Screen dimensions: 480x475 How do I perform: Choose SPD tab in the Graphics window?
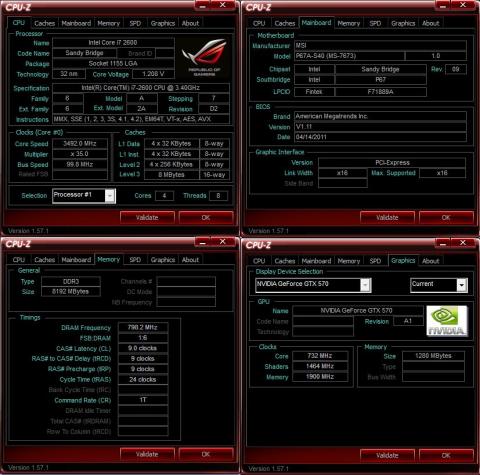375,261
